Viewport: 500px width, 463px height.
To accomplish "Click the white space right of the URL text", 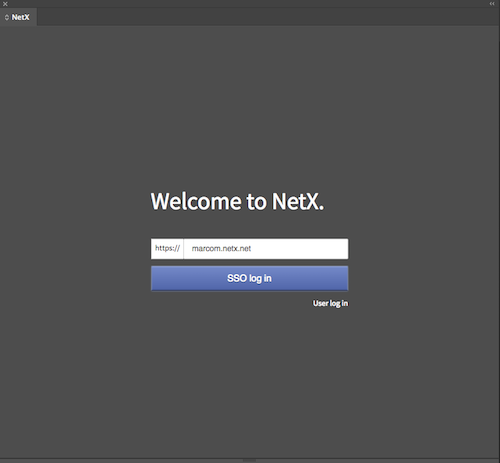I will tap(300, 249).
